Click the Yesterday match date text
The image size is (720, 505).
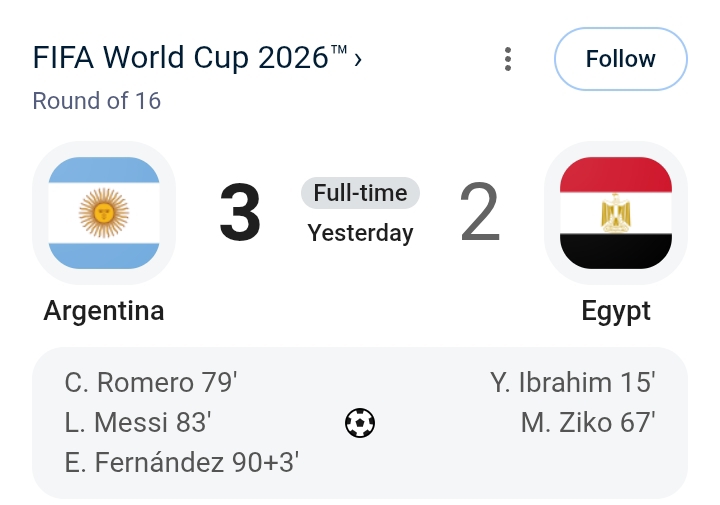pos(360,233)
